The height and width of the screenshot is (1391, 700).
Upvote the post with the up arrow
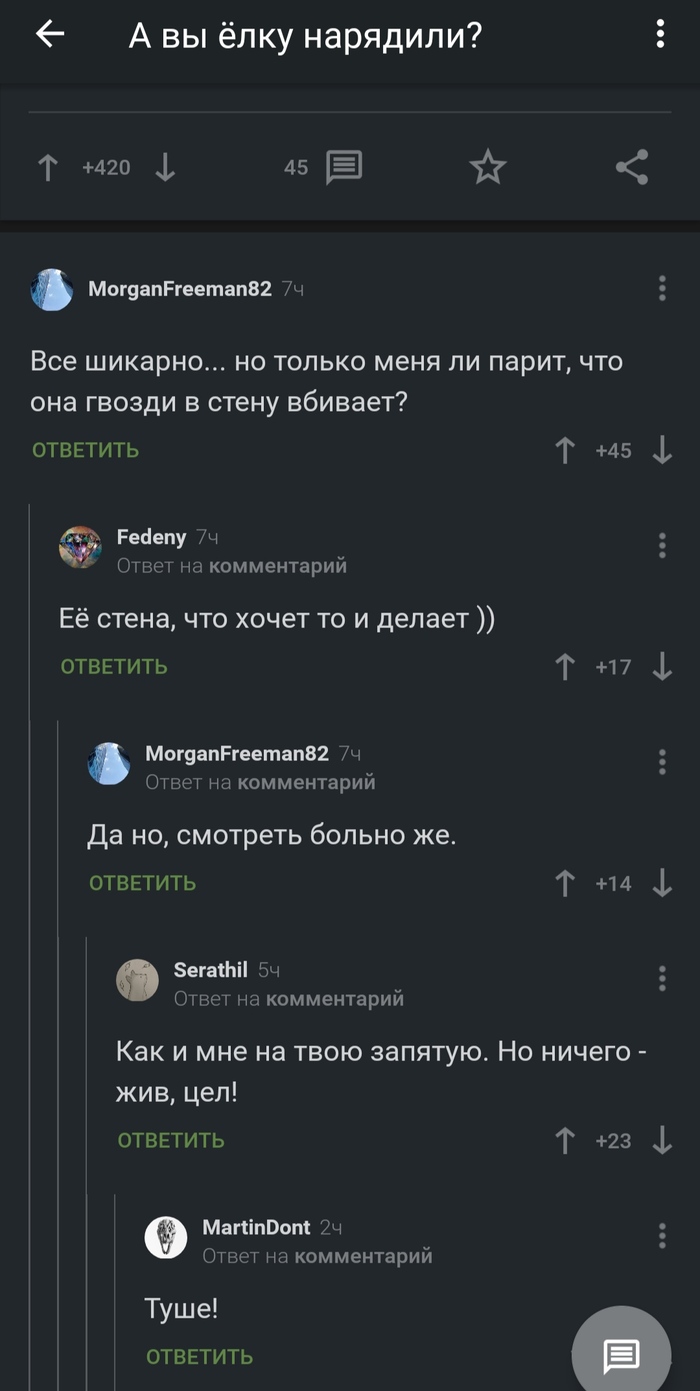(x=47, y=167)
